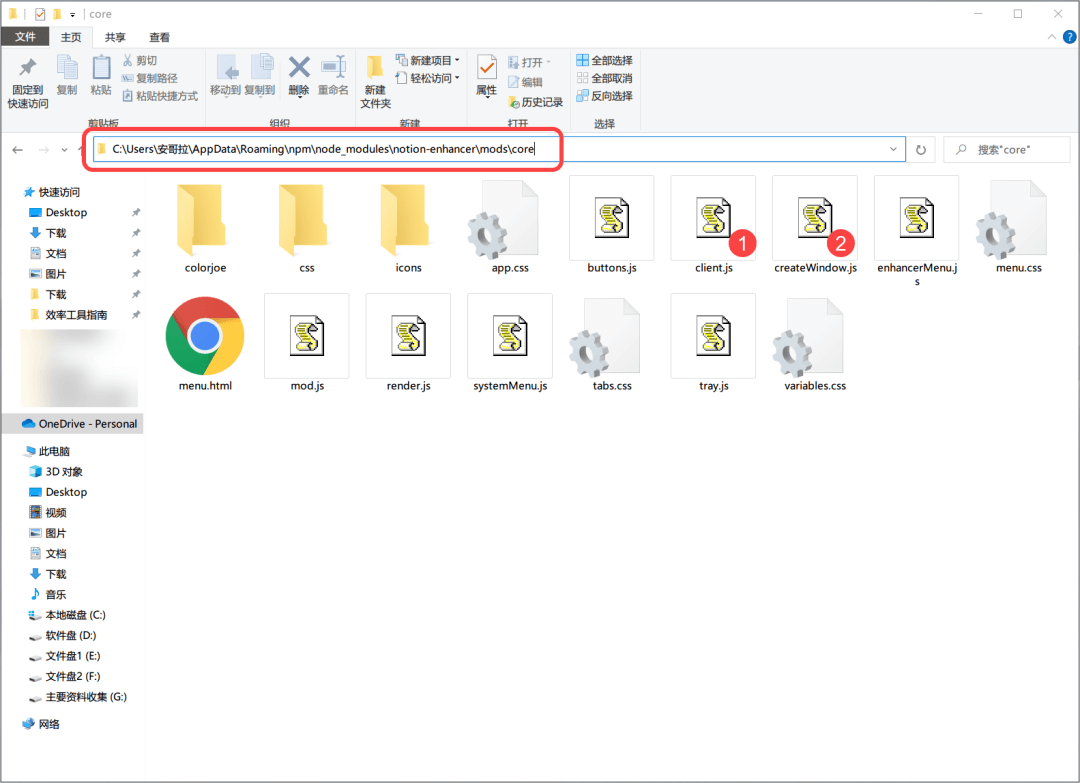Open drive (D:) in sidebar

(x=63, y=636)
